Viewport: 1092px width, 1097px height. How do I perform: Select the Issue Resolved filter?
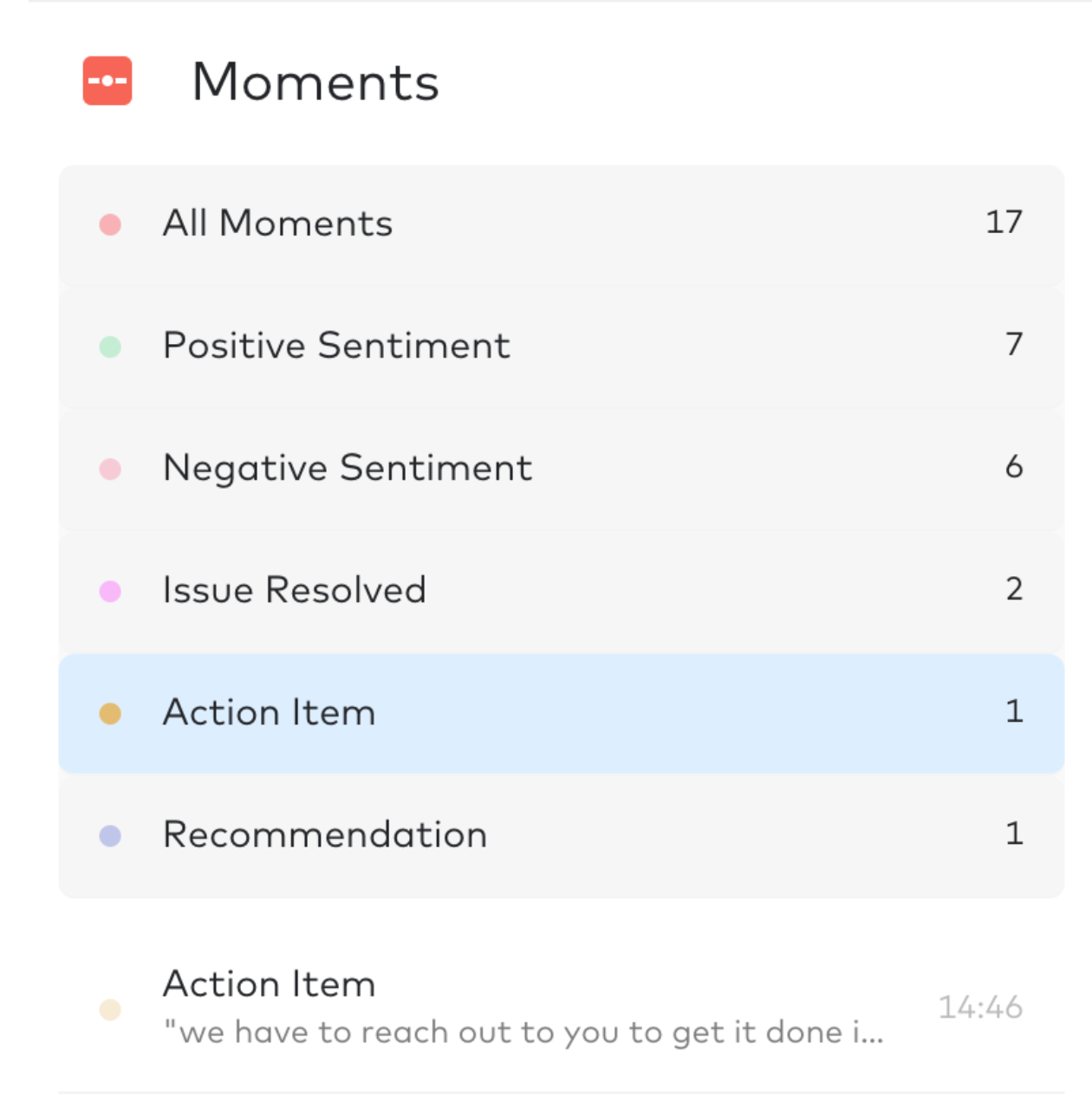click(294, 590)
